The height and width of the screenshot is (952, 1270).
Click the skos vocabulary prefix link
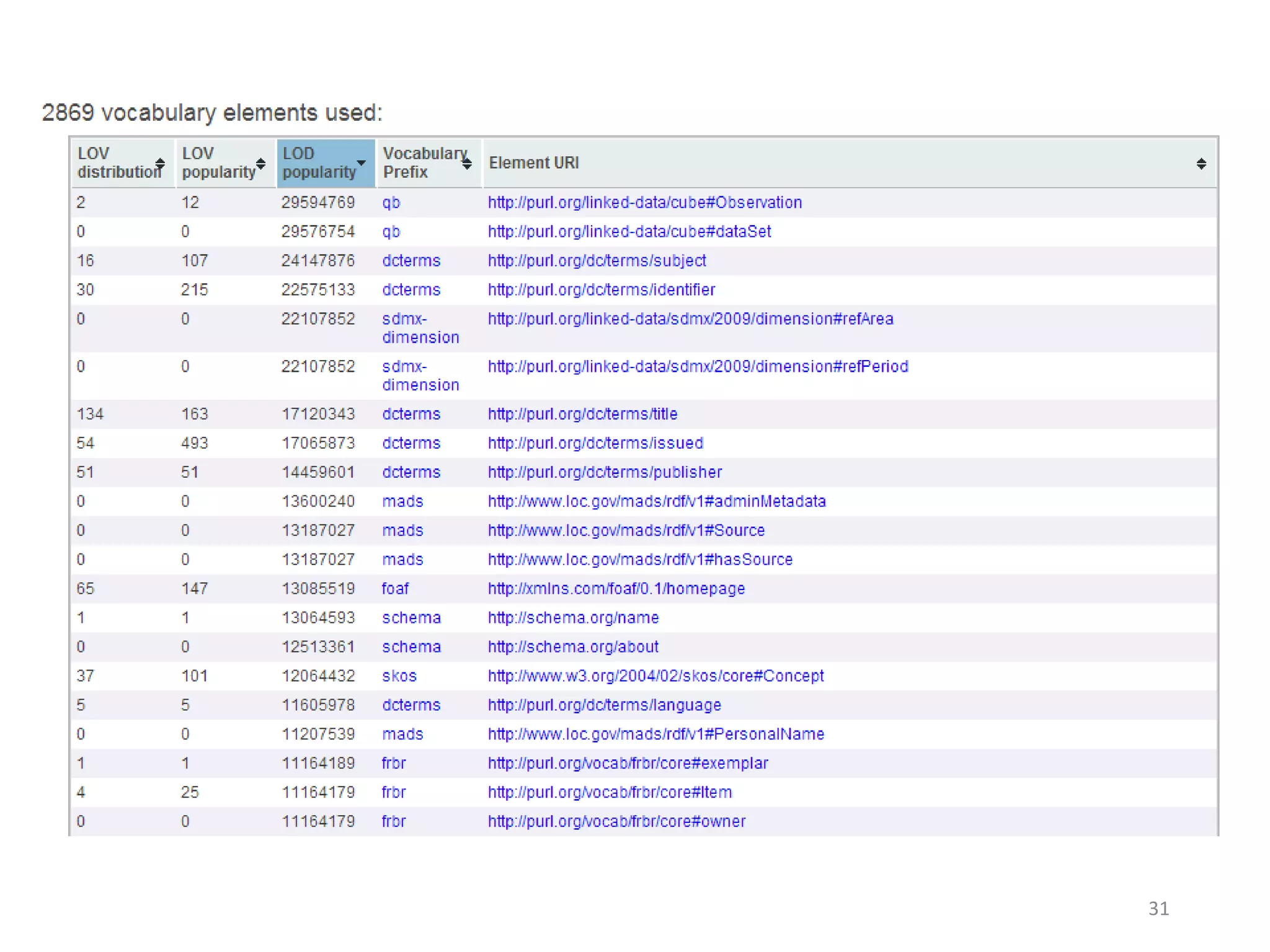coord(399,676)
